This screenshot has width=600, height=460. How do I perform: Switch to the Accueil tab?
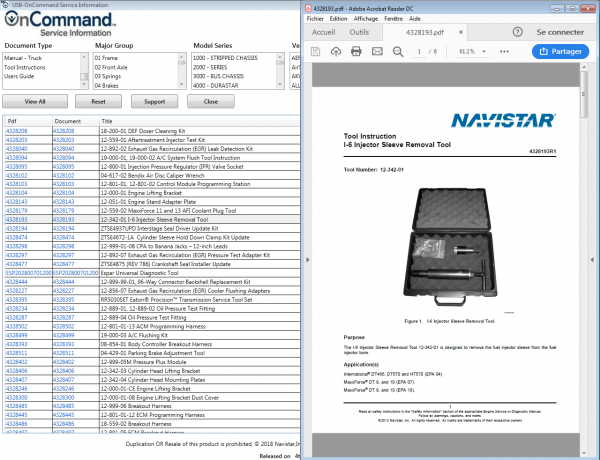pyautogui.click(x=323, y=32)
